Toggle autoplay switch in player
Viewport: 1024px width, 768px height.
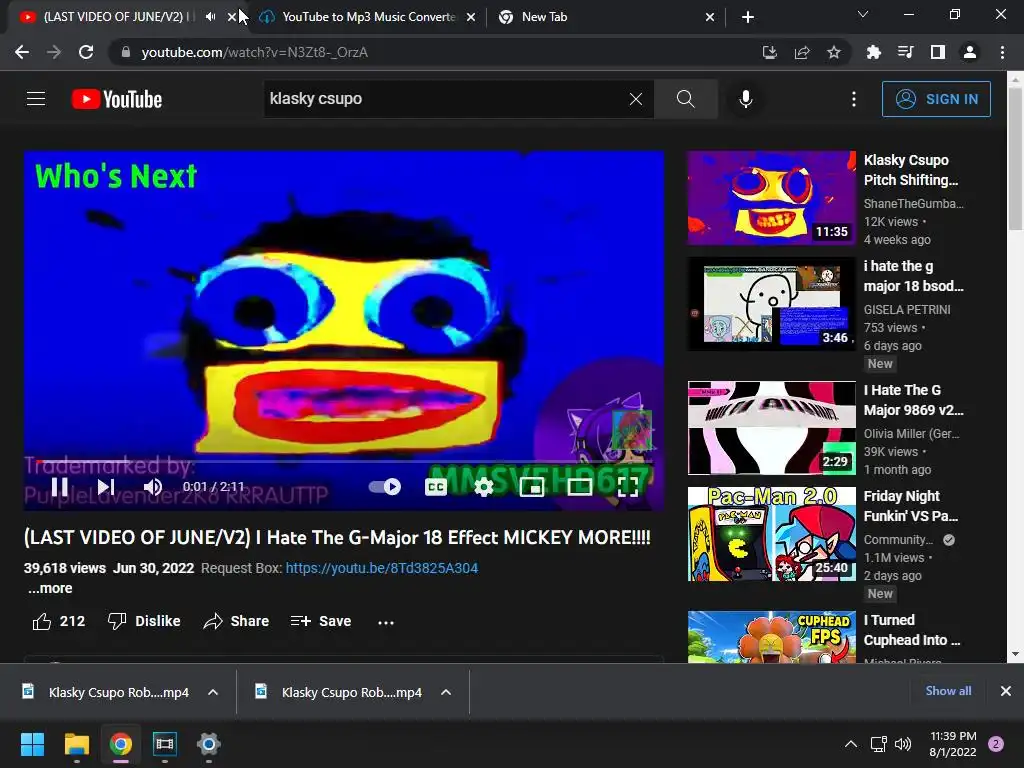click(385, 487)
